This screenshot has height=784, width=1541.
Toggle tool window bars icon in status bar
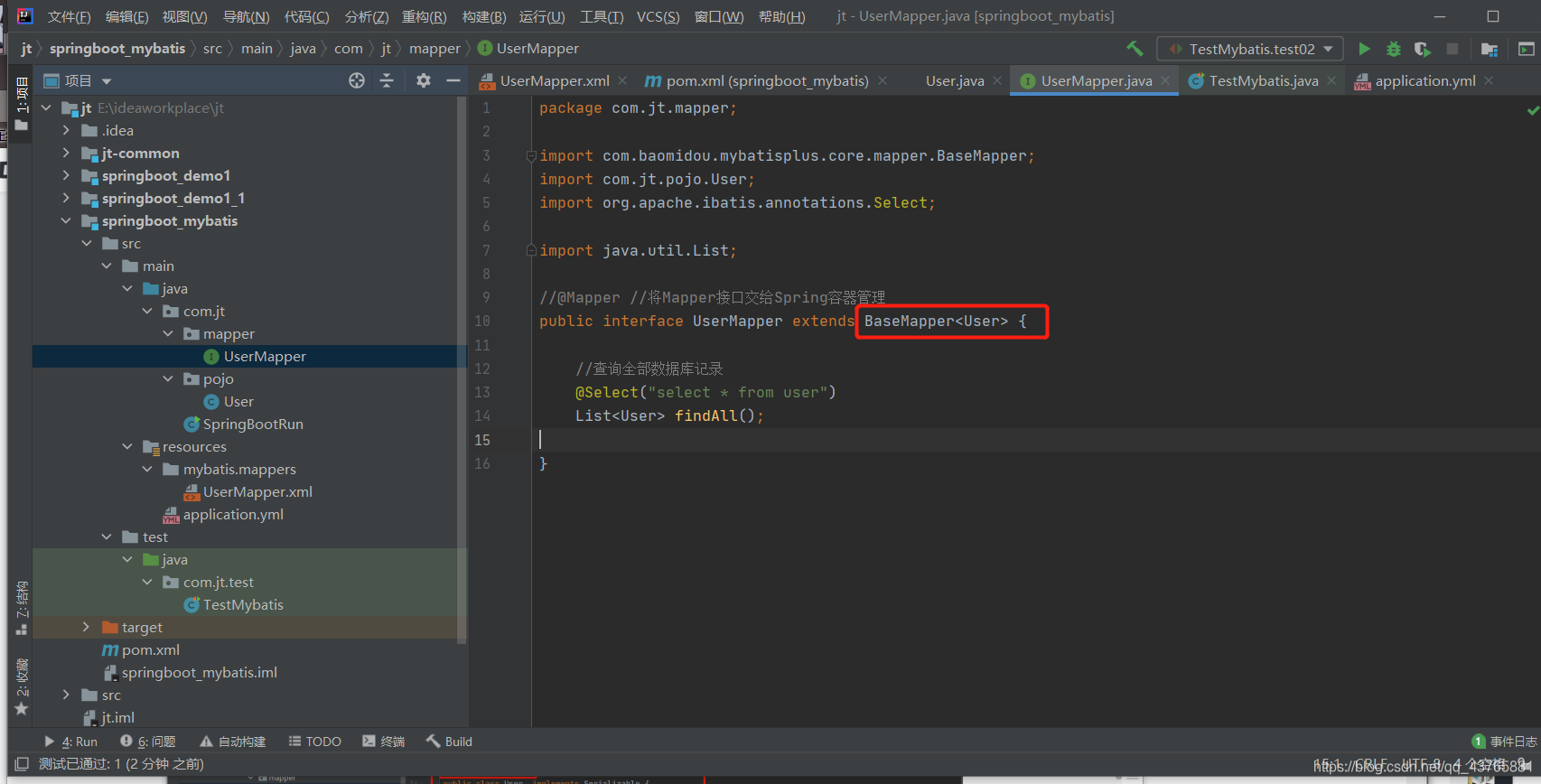[x=22, y=764]
